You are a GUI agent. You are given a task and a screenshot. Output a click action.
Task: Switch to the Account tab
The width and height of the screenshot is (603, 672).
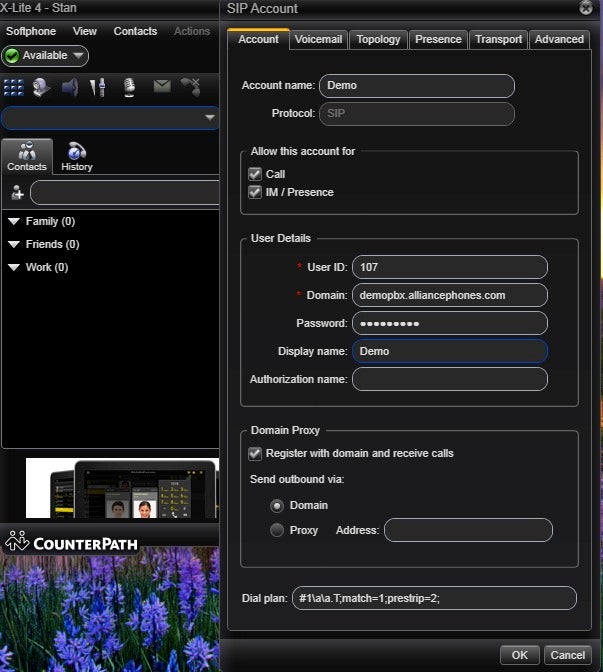(x=258, y=39)
